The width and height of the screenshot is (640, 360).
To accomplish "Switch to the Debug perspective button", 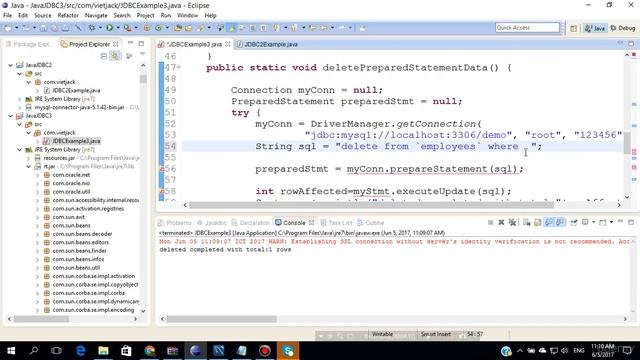I will click(x=623, y=28).
